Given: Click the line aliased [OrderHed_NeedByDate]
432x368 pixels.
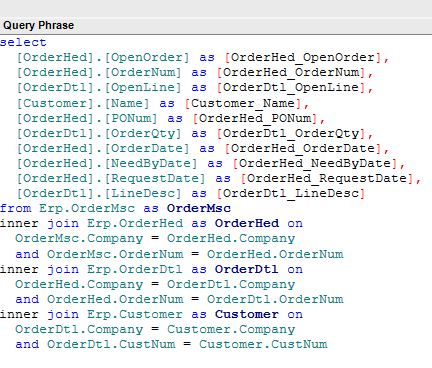Looking at the screenshot, I should point(211,164).
